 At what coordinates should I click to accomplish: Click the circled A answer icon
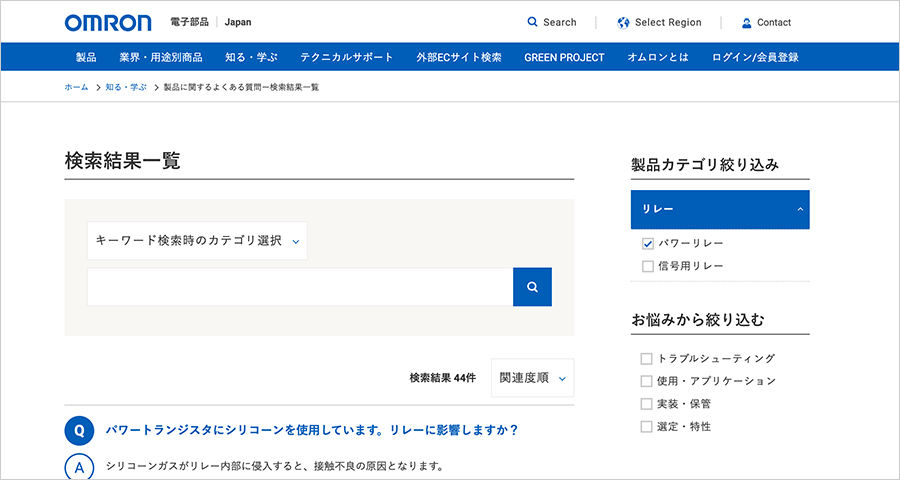coord(79,467)
